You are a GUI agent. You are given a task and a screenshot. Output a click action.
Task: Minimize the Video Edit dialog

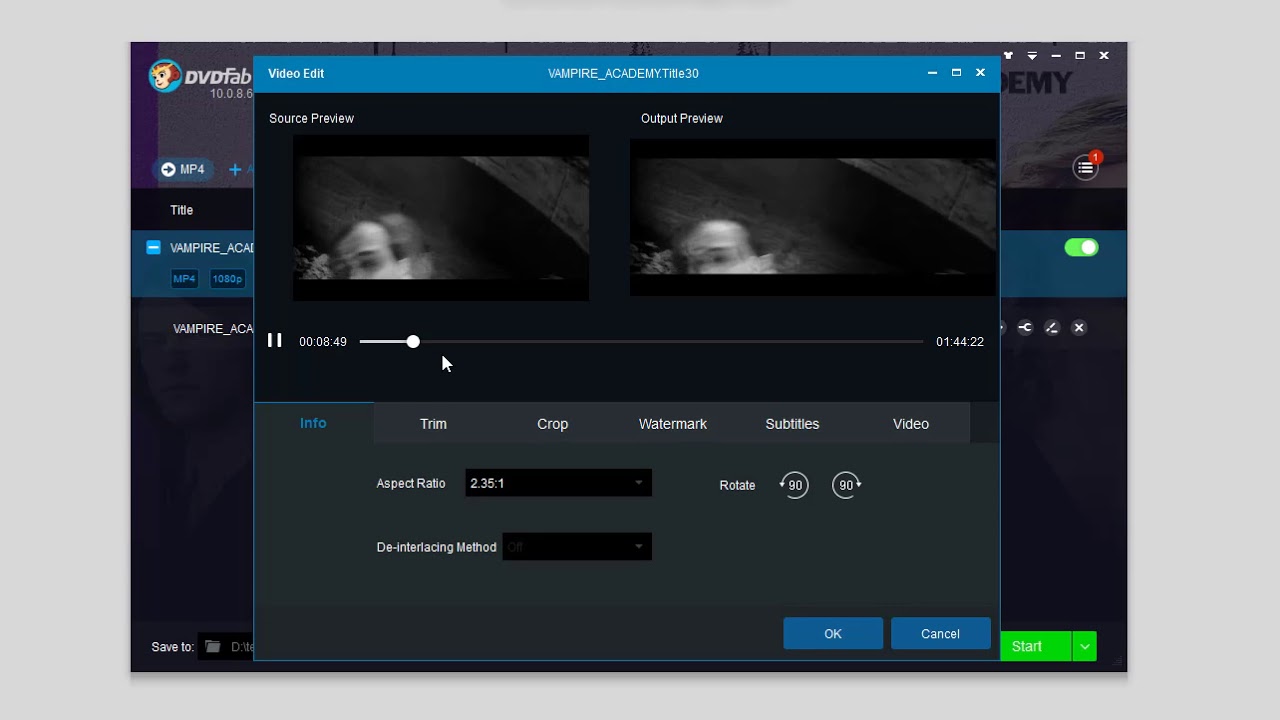coord(932,73)
